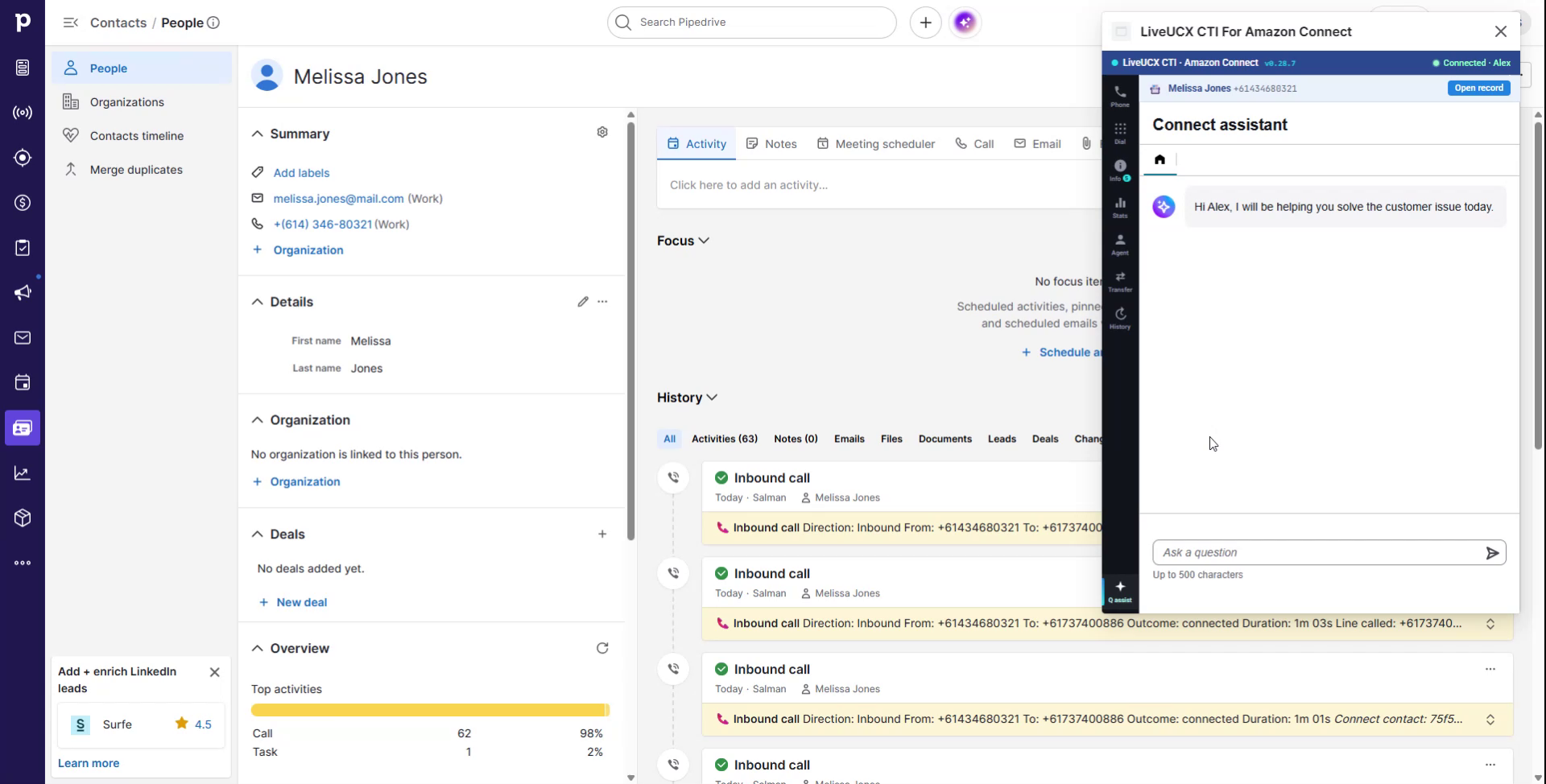This screenshot has height=784, width=1546.
Task: Edit Details with the pencil icon
Action: [583, 302]
